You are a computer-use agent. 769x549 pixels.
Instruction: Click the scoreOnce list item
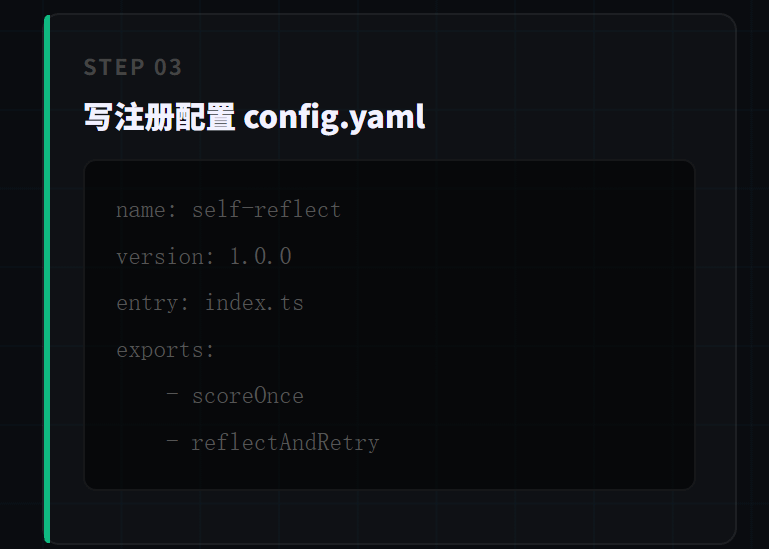(248, 396)
